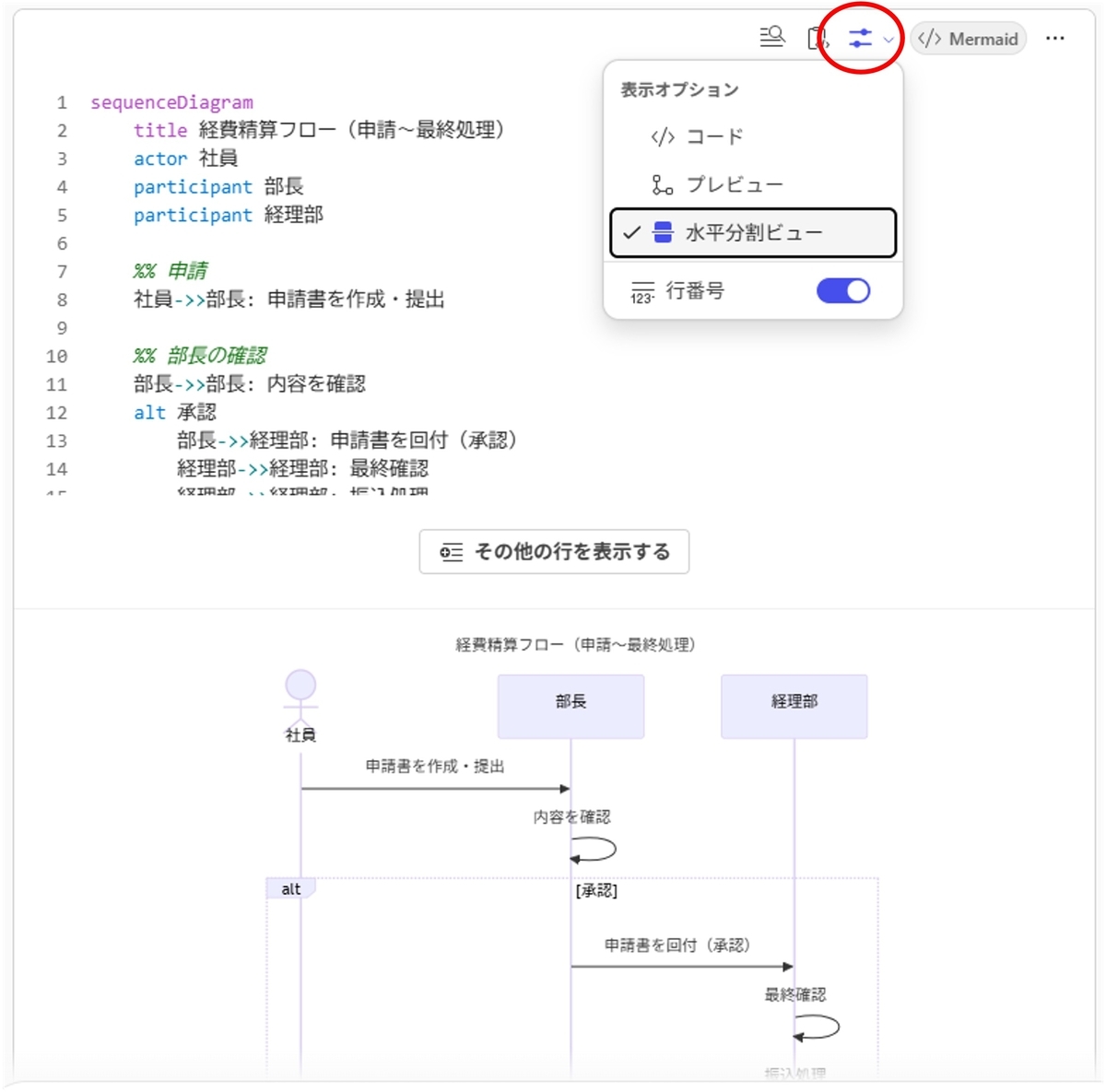Click the title line 経費精算フロー in code
The width and height of the screenshot is (1106, 1092).
(319, 130)
